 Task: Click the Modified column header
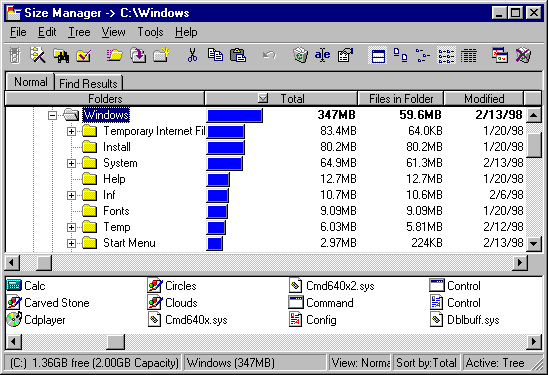[484, 99]
